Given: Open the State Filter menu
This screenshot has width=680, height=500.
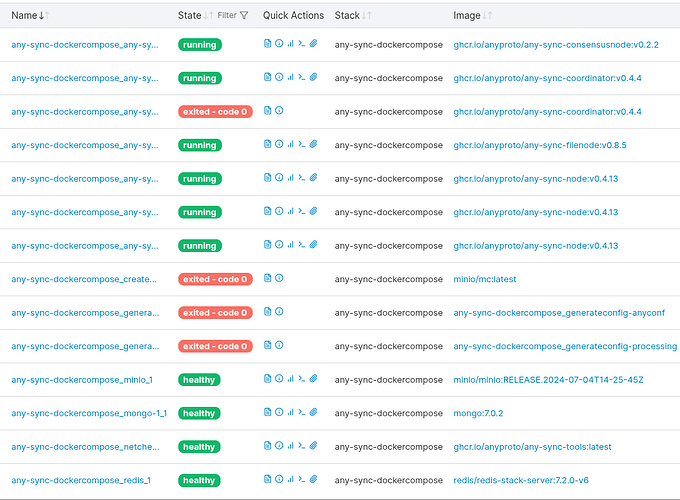Looking at the screenshot, I should (x=232, y=16).
